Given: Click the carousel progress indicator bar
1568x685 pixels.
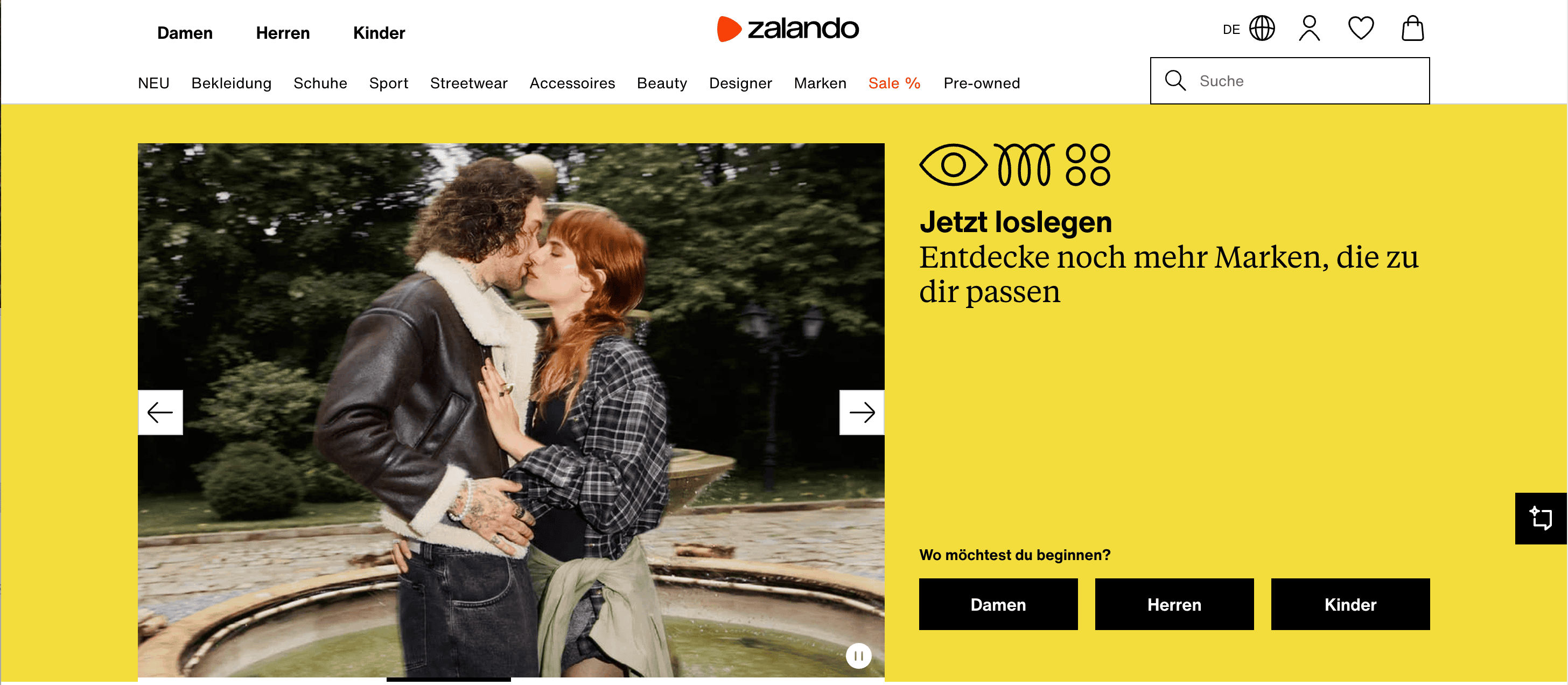Looking at the screenshot, I should tap(448, 680).
